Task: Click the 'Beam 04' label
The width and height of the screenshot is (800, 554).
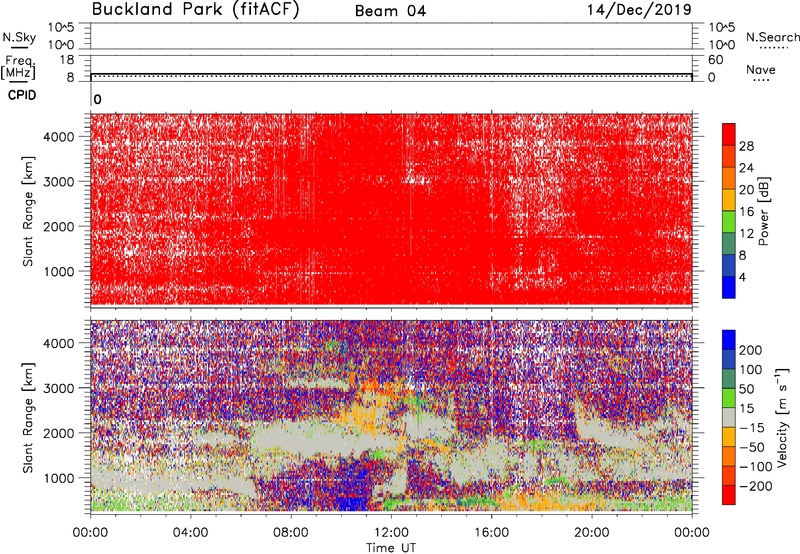Action: (x=390, y=11)
